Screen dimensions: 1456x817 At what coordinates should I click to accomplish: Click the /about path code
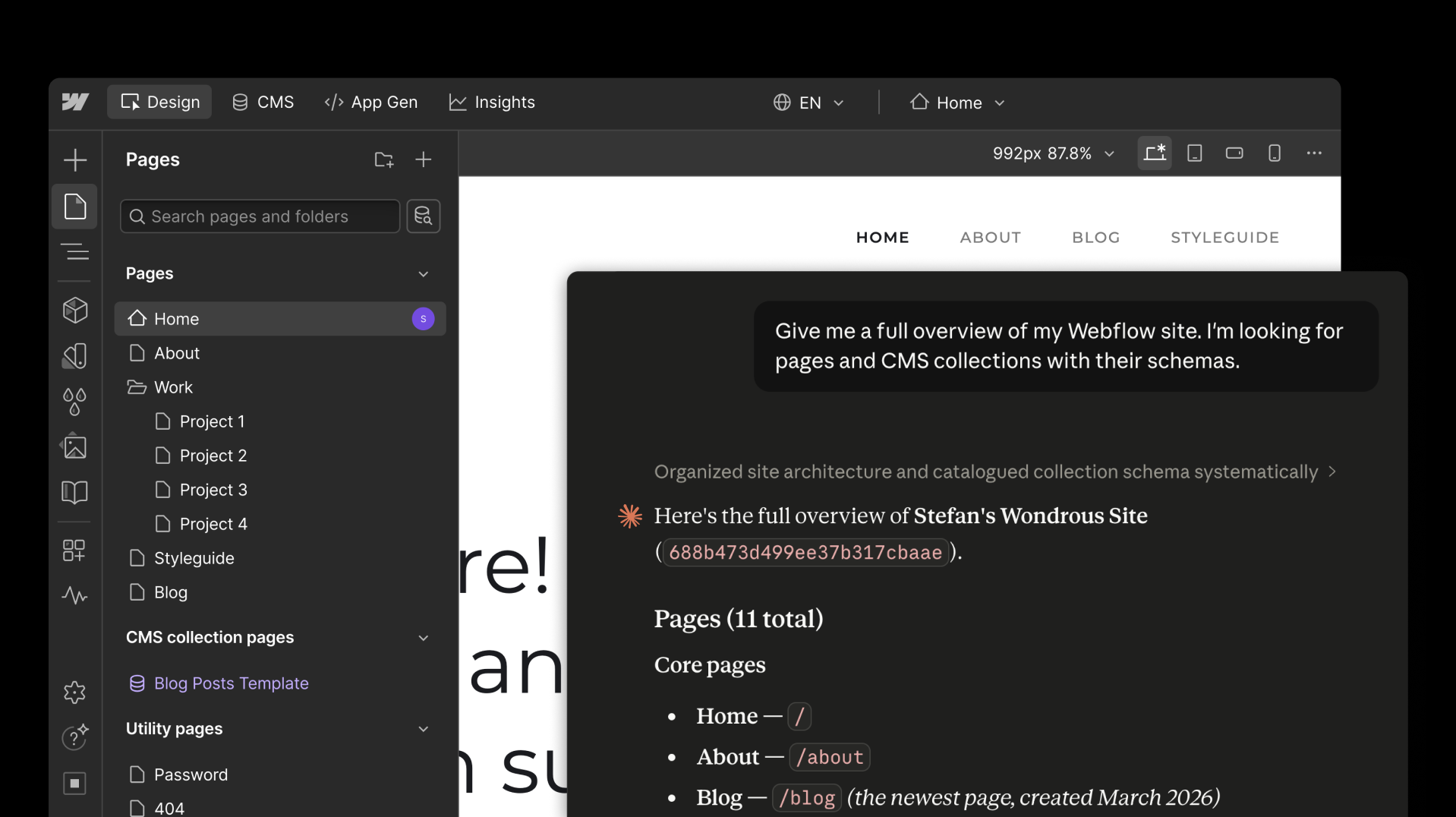pos(829,757)
